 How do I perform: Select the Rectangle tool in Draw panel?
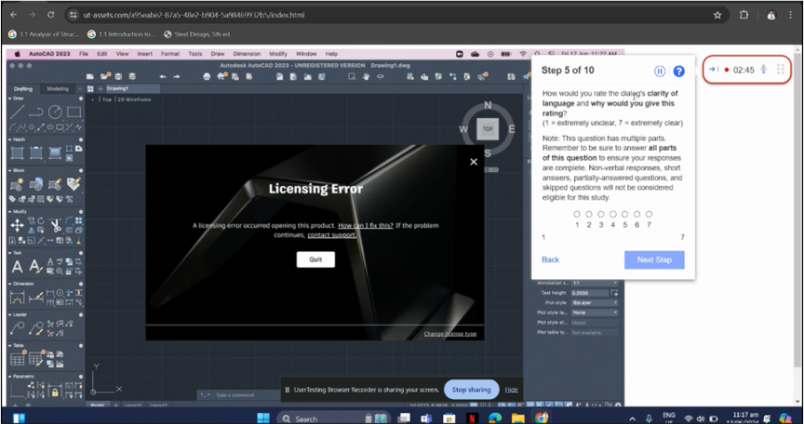pyautogui.click(x=74, y=111)
